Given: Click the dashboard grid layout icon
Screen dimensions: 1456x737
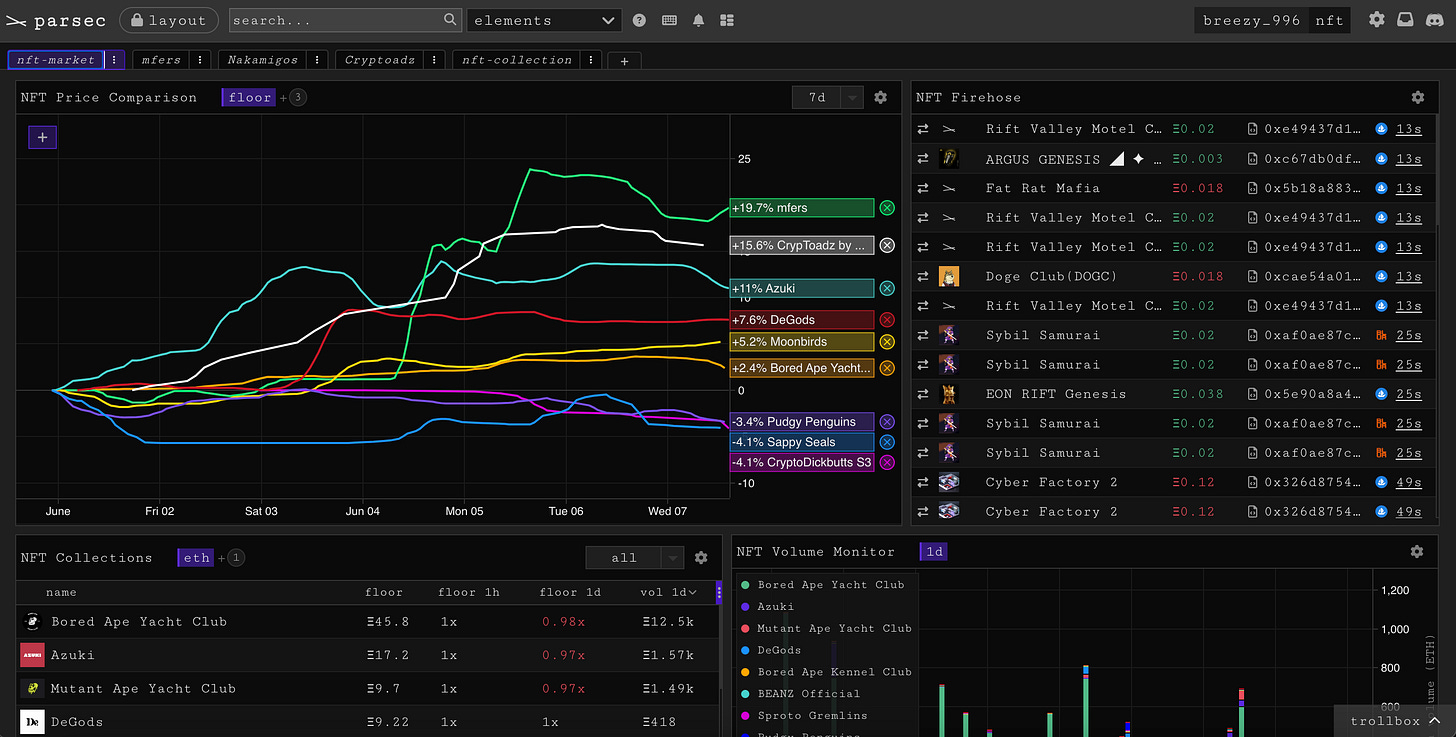Looking at the screenshot, I should 727,20.
